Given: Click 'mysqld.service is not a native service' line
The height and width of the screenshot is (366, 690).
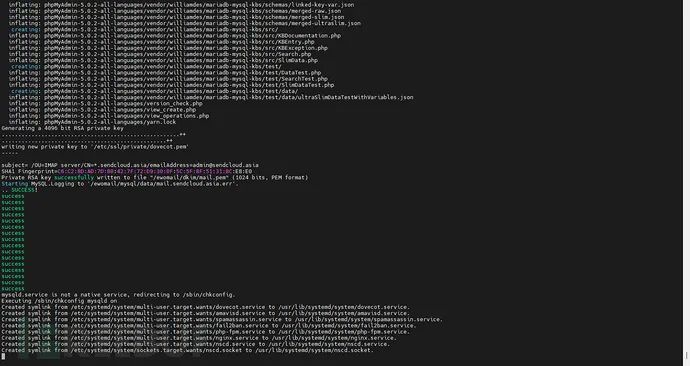Looking at the screenshot, I should coord(118,295).
